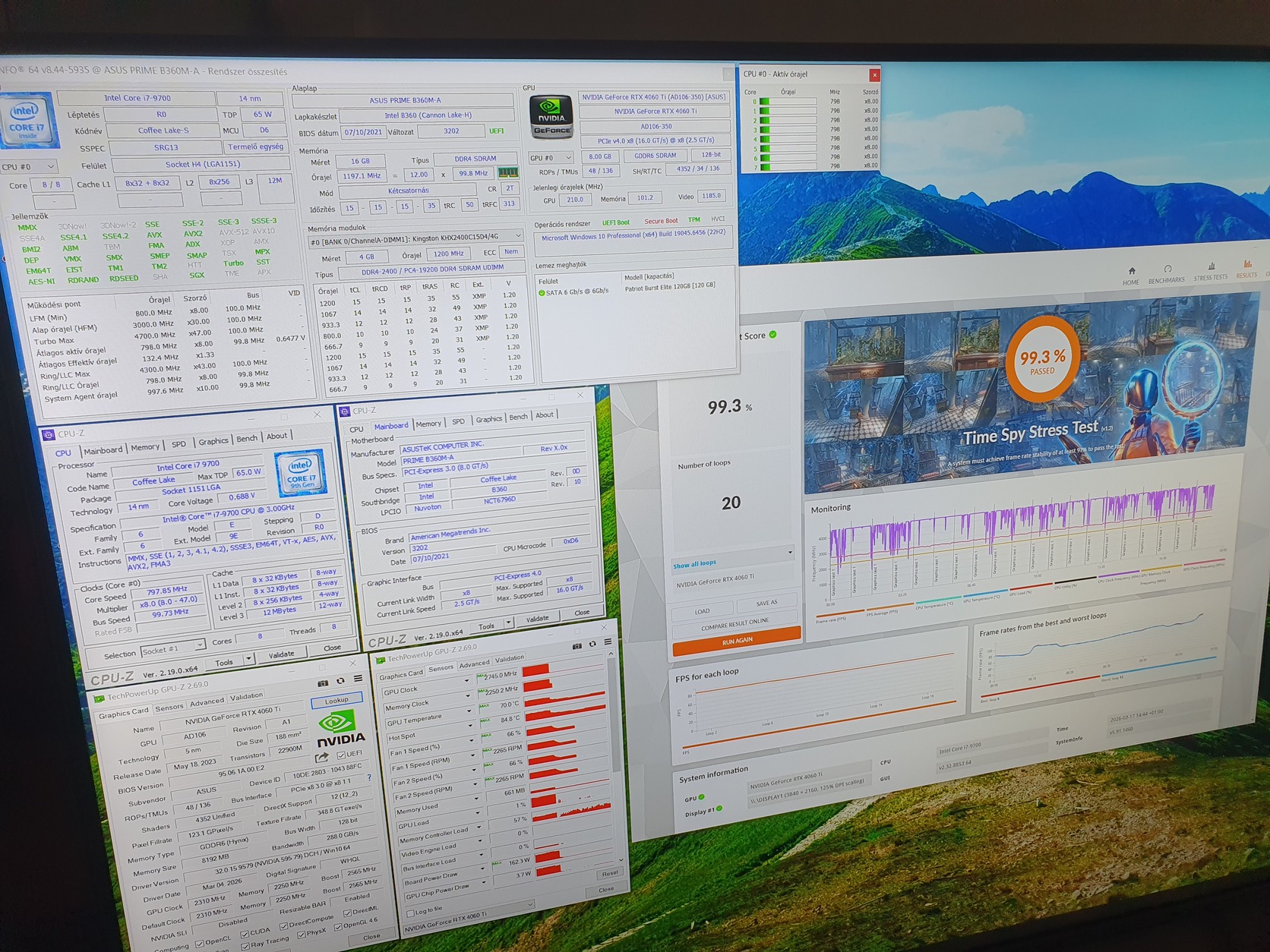Toggle the DirectML checkbox in GPU-Z

pyautogui.click(x=347, y=913)
